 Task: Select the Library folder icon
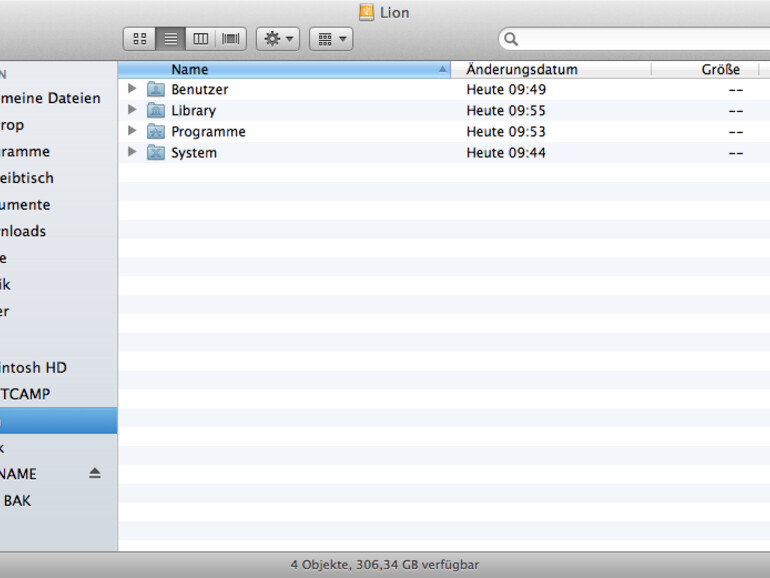point(156,110)
